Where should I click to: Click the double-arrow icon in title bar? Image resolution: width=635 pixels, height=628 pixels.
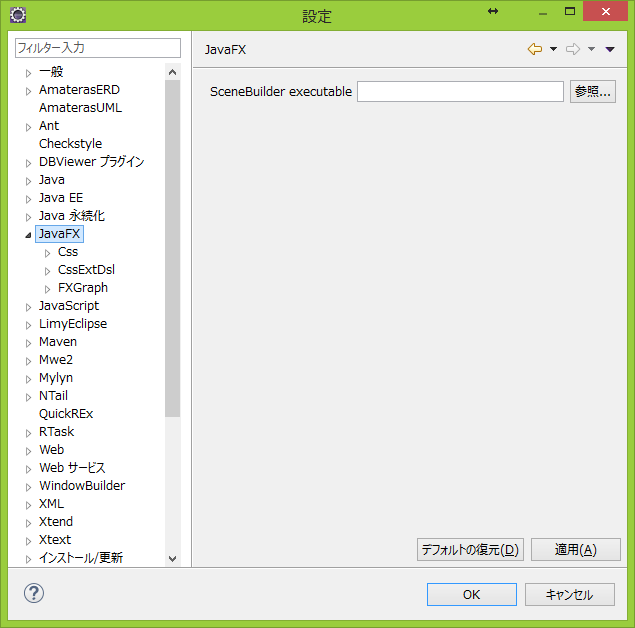click(x=493, y=11)
